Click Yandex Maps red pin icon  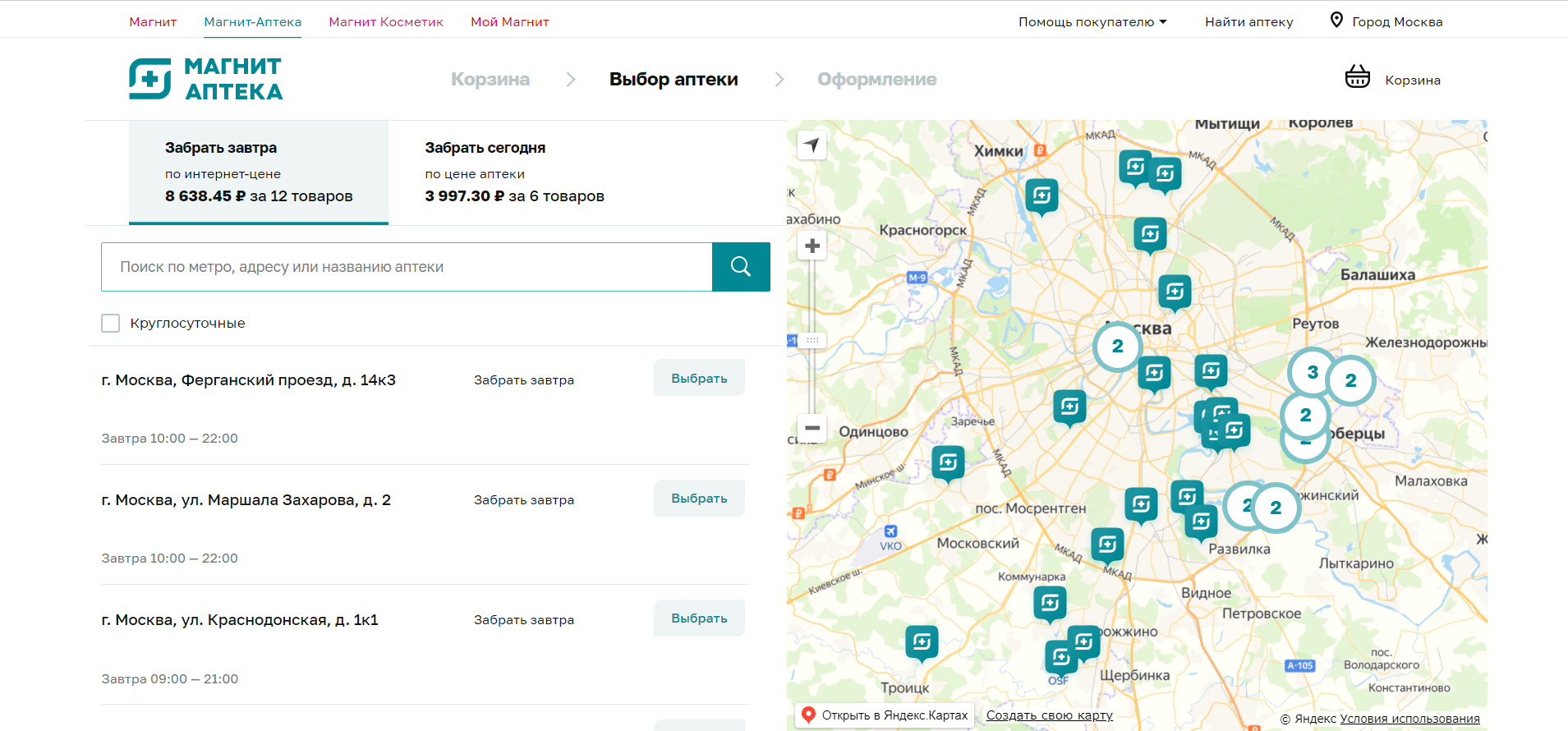tap(808, 715)
